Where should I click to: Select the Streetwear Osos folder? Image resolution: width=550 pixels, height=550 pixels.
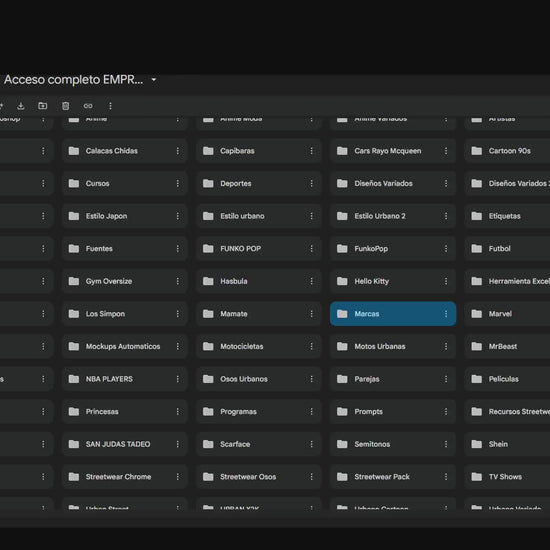pos(259,477)
